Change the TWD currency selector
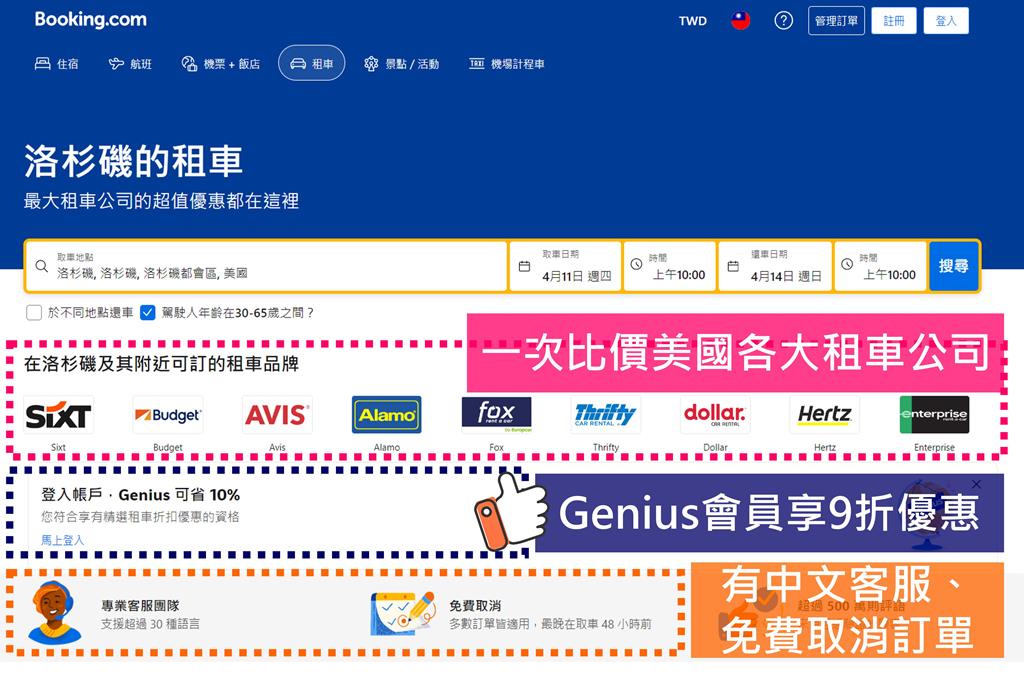The width and height of the screenshot is (1024, 687). point(692,21)
